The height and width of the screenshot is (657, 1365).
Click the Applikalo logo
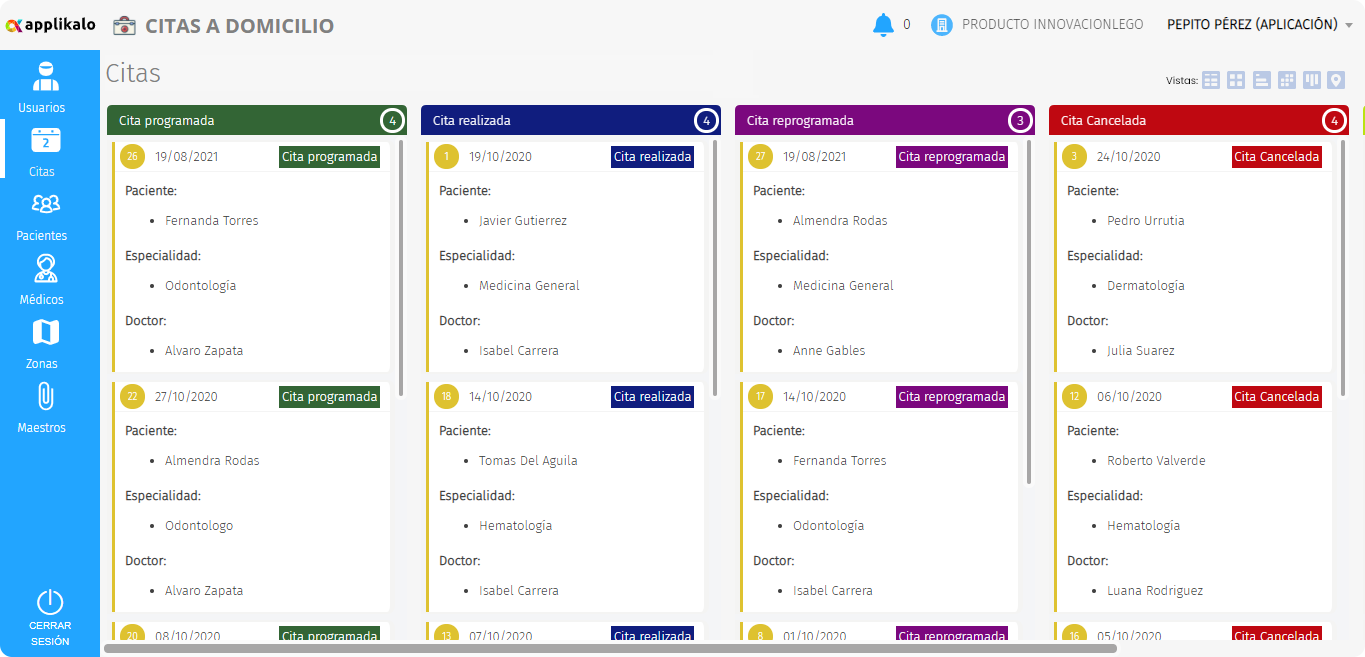tap(50, 24)
